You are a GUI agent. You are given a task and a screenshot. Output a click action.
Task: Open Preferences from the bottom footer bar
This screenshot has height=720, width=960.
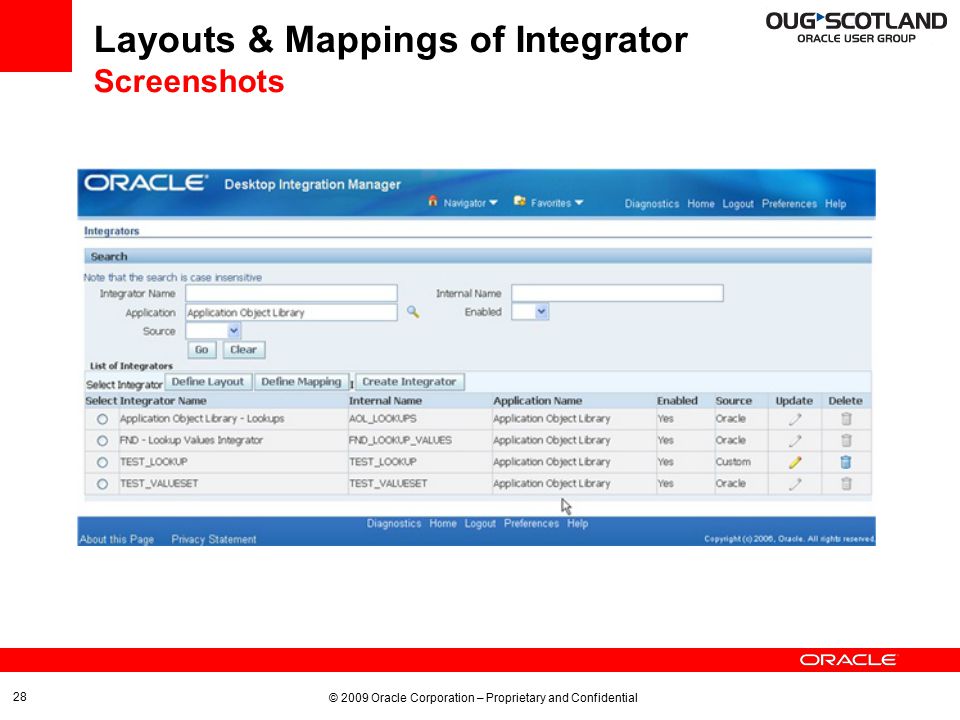531,523
